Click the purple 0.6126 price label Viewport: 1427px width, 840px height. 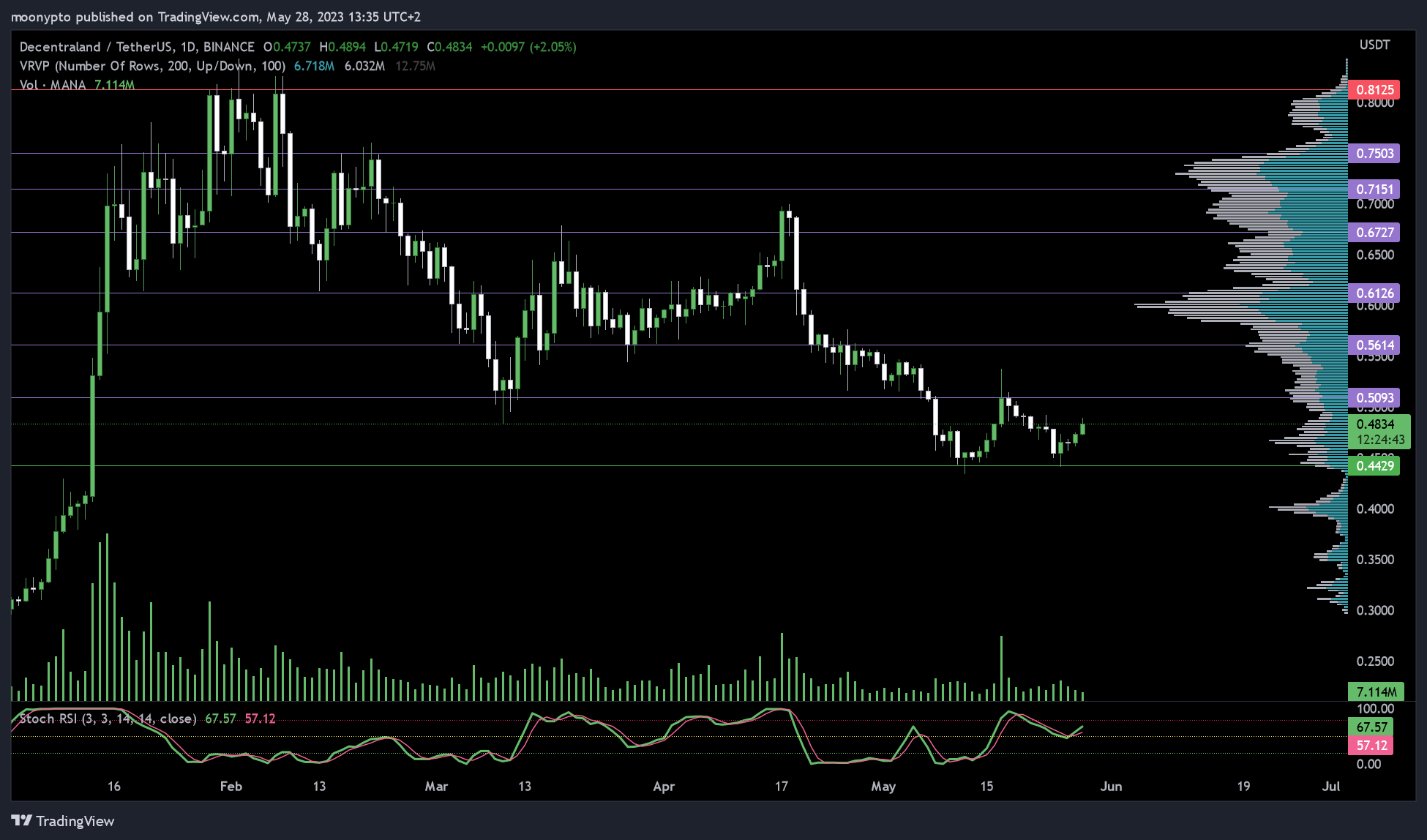(x=1374, y=293)
